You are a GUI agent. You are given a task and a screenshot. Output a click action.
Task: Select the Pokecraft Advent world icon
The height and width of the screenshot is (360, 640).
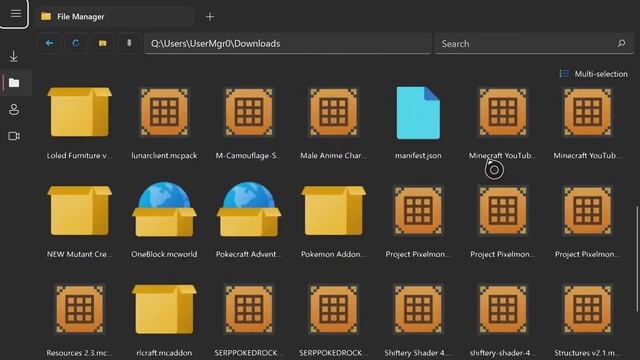point(249,209)
